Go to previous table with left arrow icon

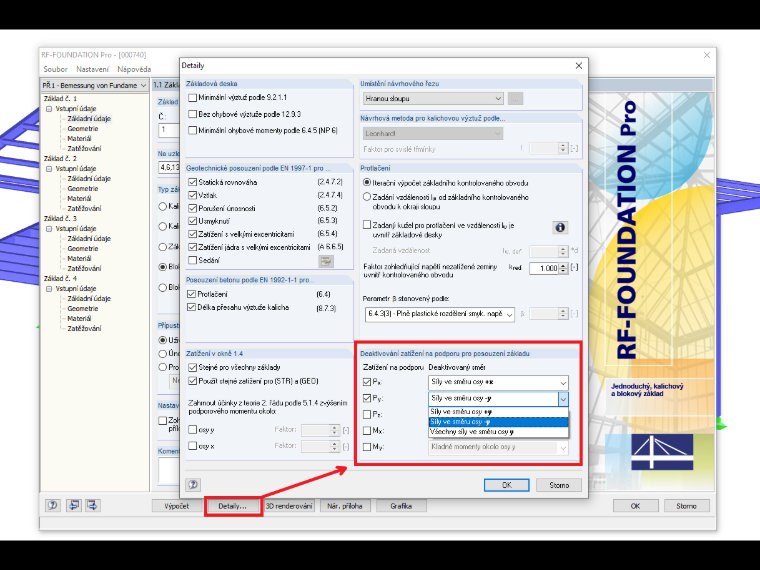point(74,506)
